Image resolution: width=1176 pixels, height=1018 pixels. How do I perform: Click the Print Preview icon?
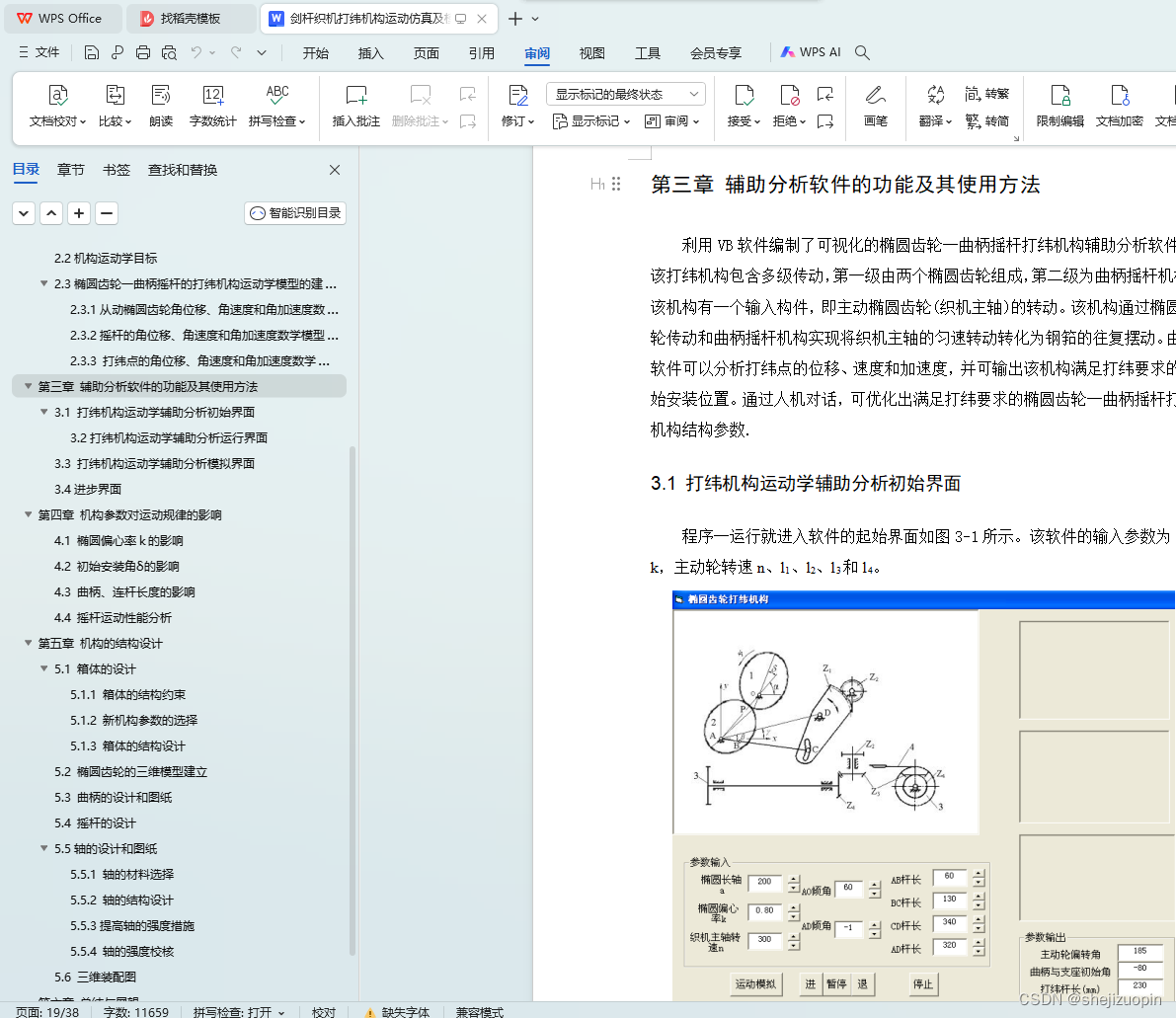pyautogui.click(x=170, y=52)
